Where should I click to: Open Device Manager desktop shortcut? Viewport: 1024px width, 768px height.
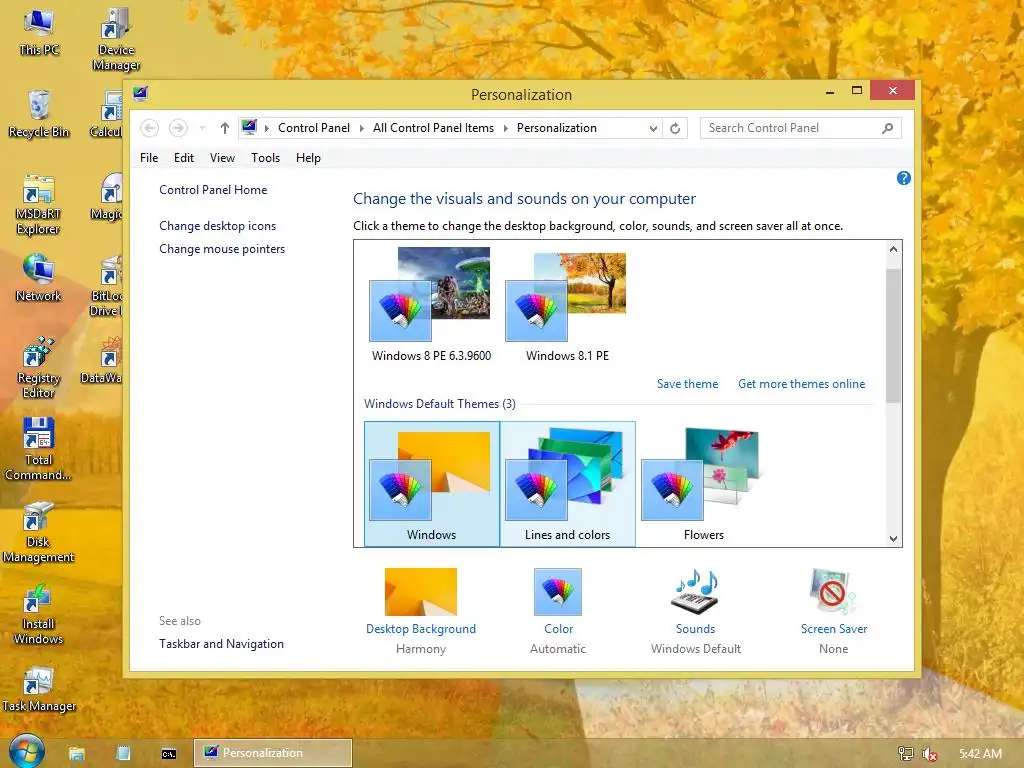pos(116,38)
